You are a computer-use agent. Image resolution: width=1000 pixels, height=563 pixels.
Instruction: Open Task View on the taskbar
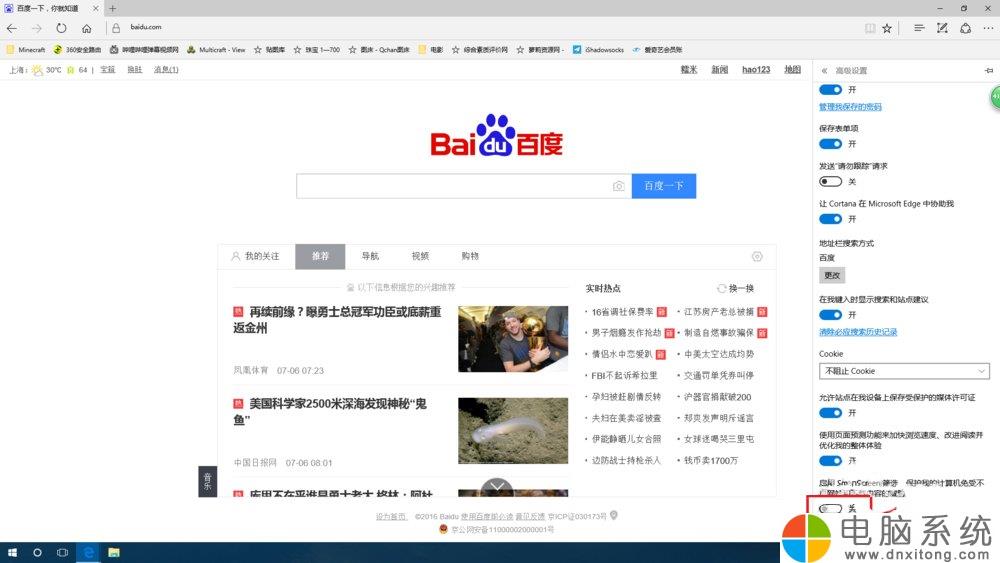[x=62, y=552]
